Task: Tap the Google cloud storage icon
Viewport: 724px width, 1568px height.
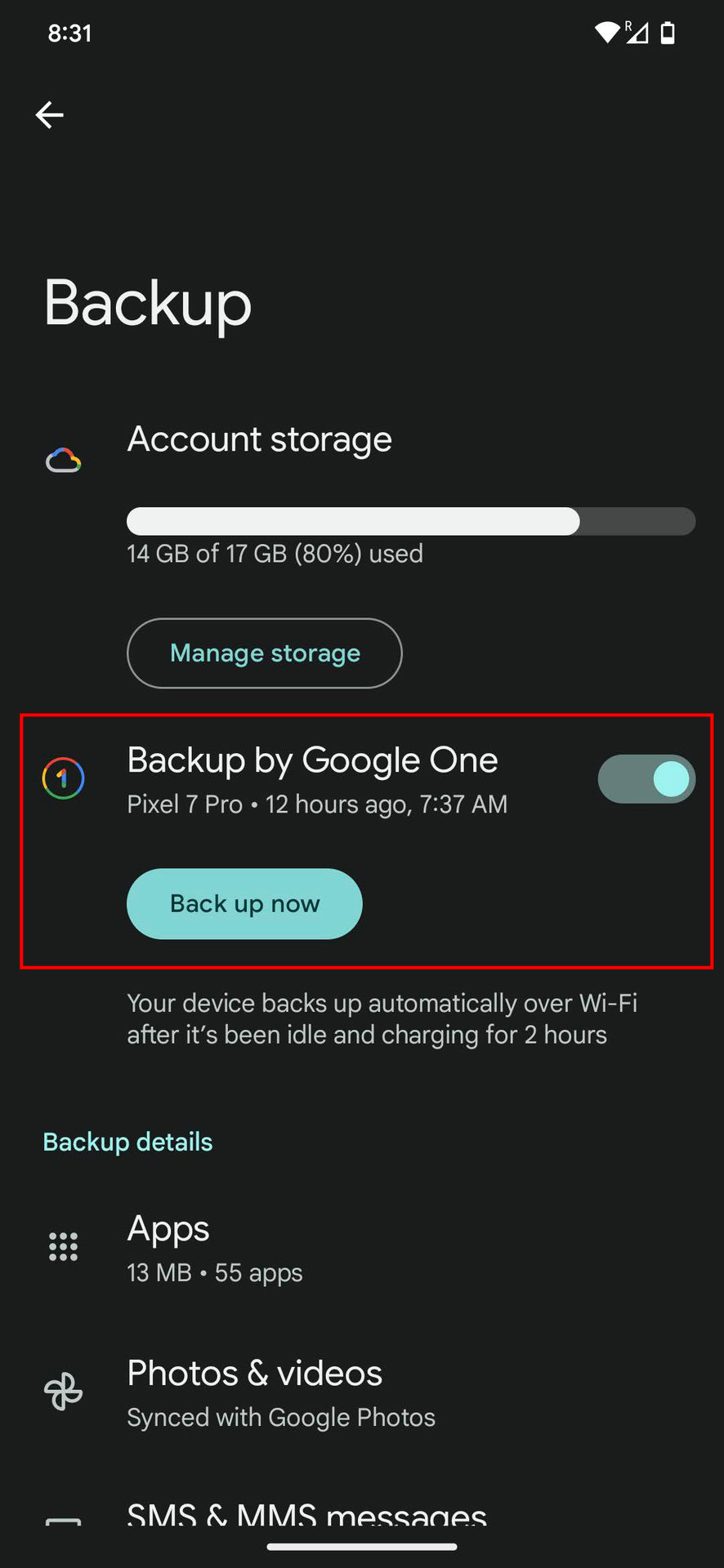Action: tap(63, 461)
